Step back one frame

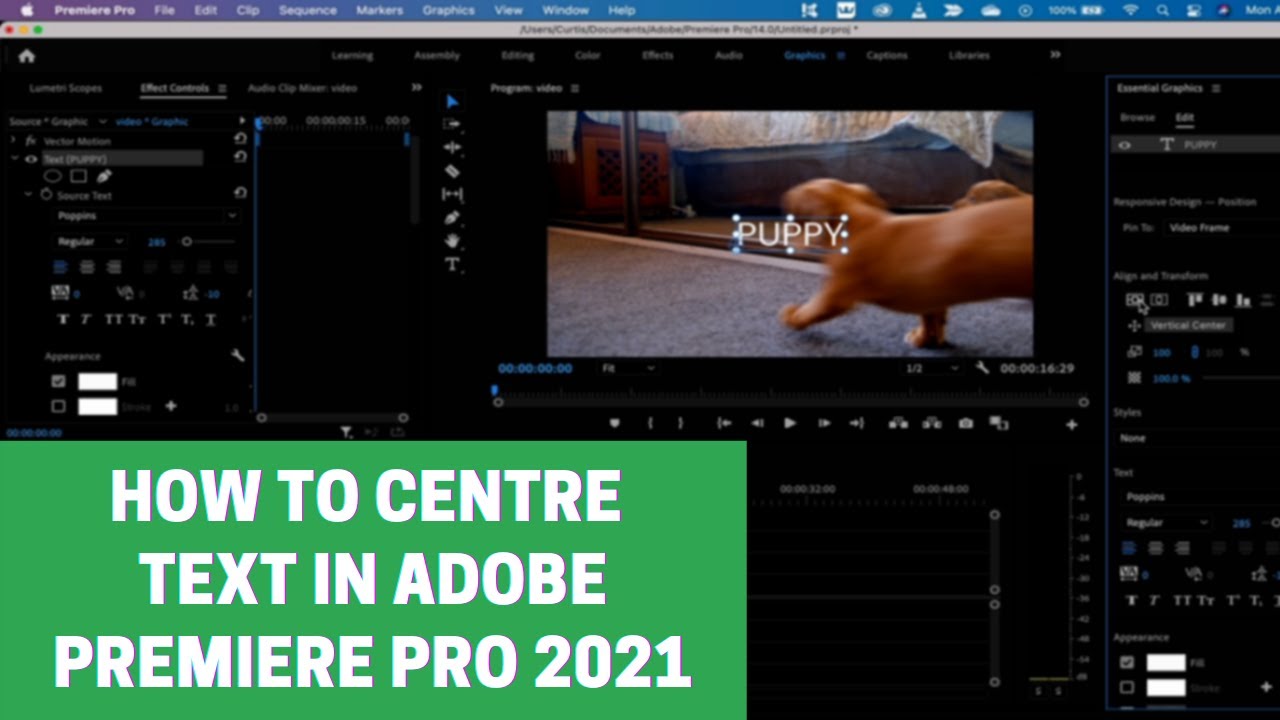click(x=757, y=423)
